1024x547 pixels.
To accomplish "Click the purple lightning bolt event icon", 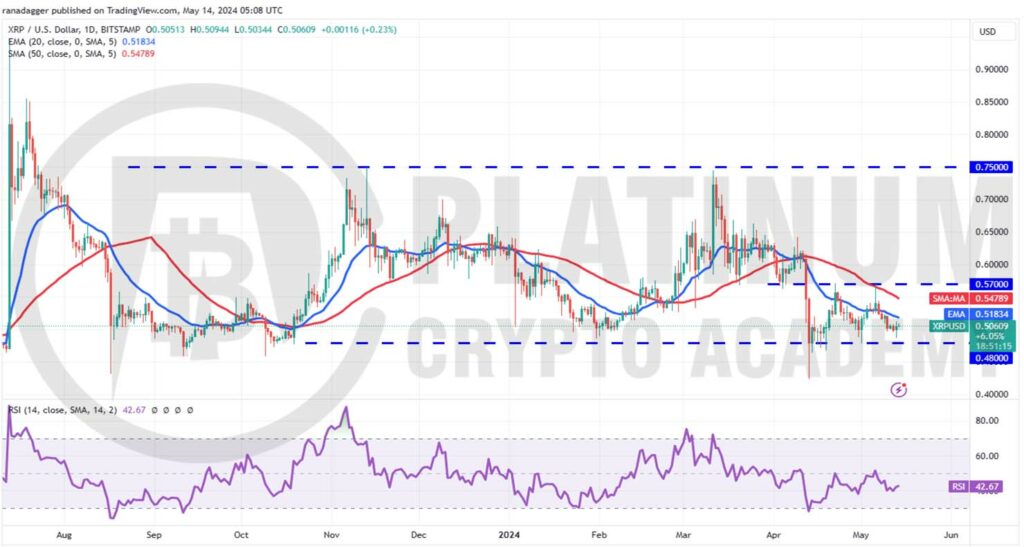I will (x=899, y=390).
